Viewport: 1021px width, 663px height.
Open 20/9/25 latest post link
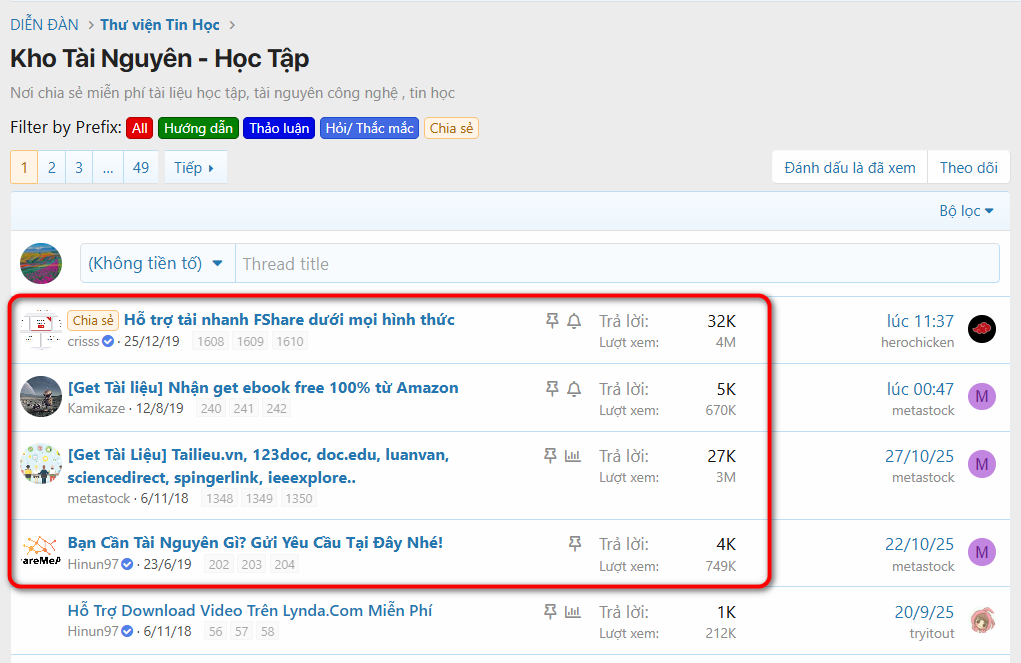point(924,612)
